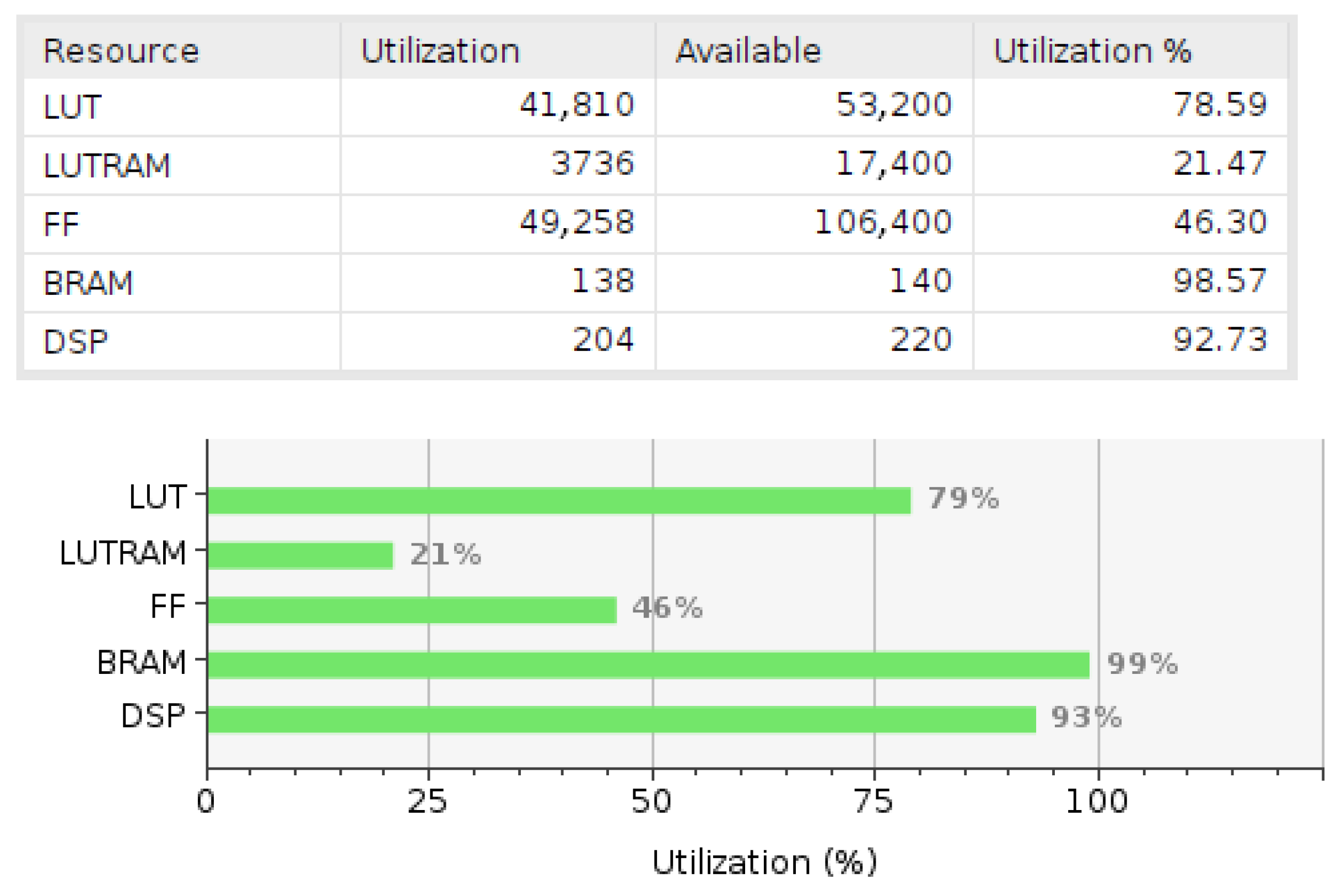
Task: Click the green LUT bar at 79%
Action: pos(558,500)
